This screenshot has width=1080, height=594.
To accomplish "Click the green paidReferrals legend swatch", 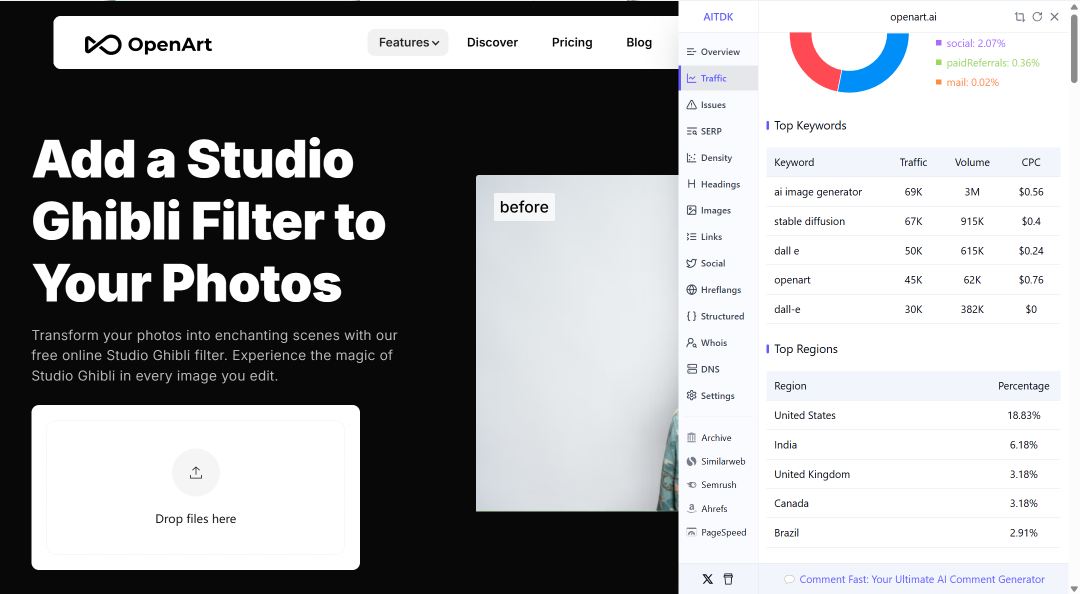I will (x=939, y=63).
